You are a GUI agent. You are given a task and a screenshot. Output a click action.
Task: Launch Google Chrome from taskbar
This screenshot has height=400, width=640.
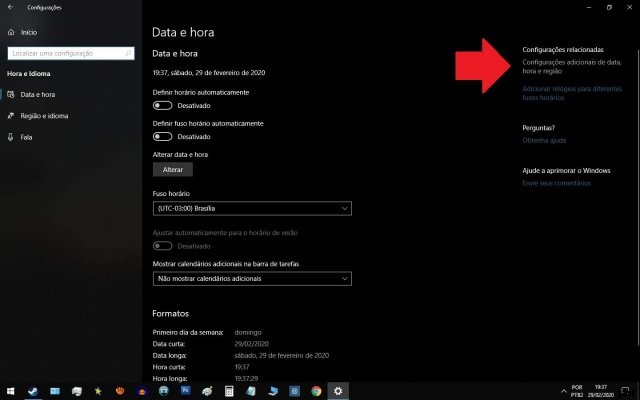click(316, 391)
